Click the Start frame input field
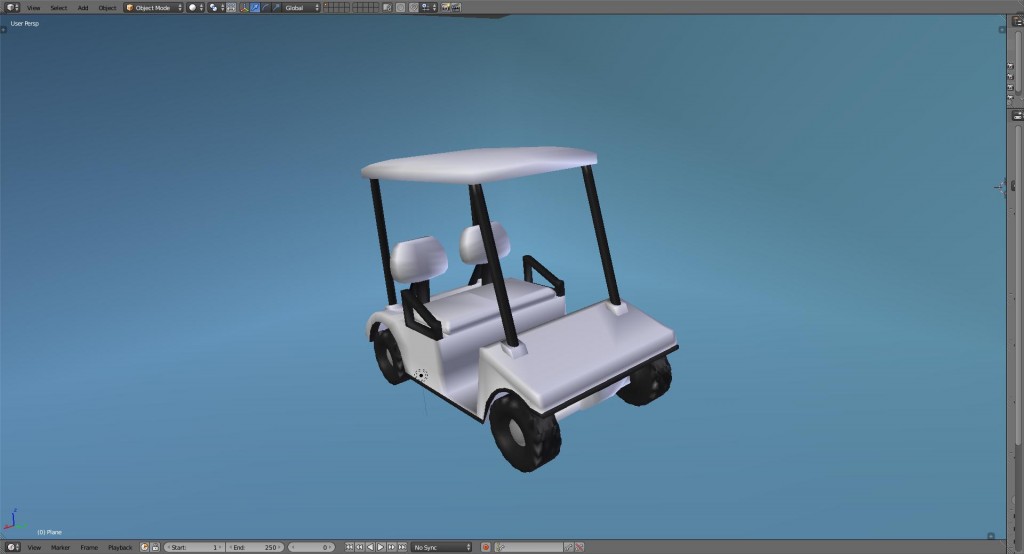This screenshot has width=1024, height=554. 194,547
